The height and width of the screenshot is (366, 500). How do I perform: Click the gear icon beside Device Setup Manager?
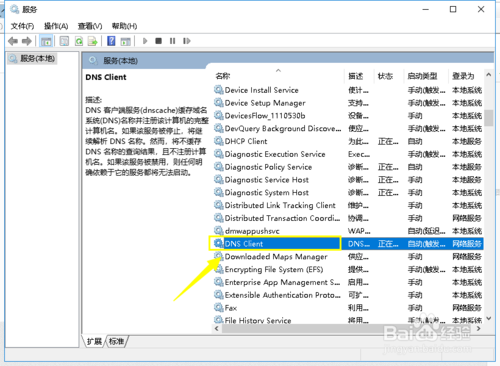(219, 103)
